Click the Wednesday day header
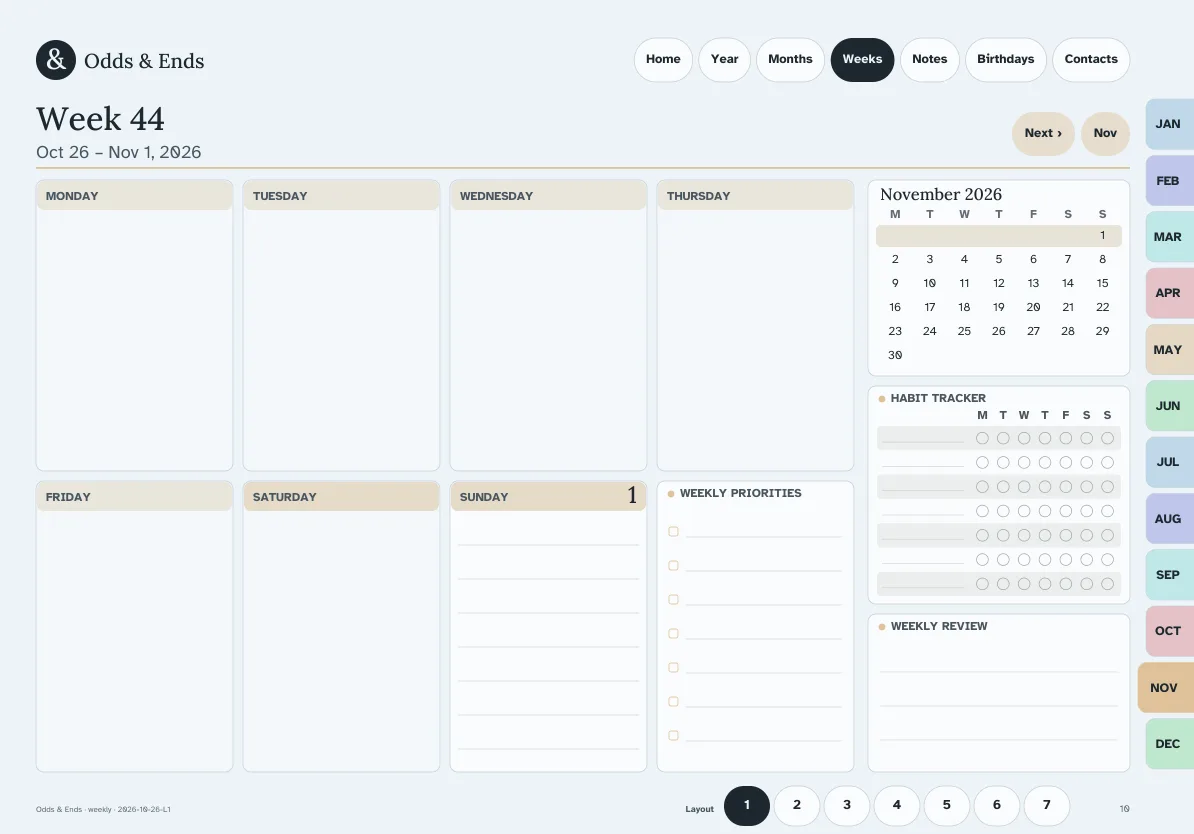 click(548, 196)
